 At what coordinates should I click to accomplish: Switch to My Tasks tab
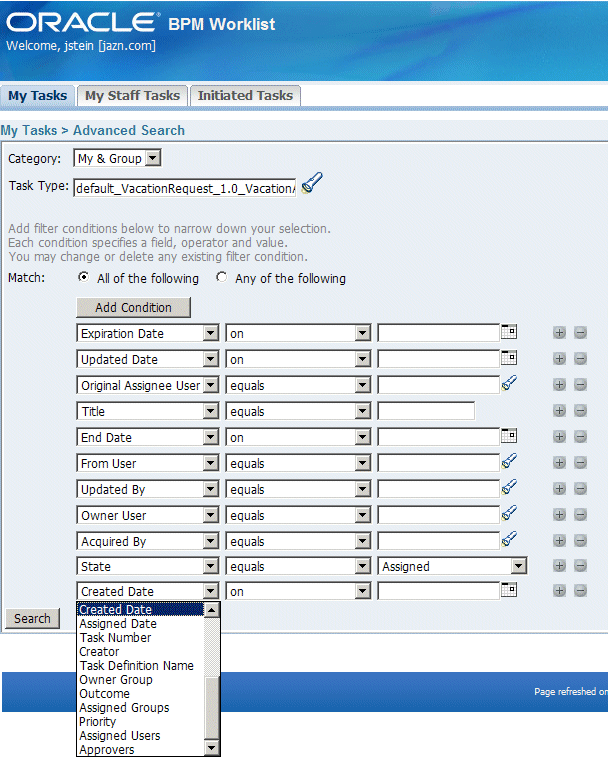[37, 96]
